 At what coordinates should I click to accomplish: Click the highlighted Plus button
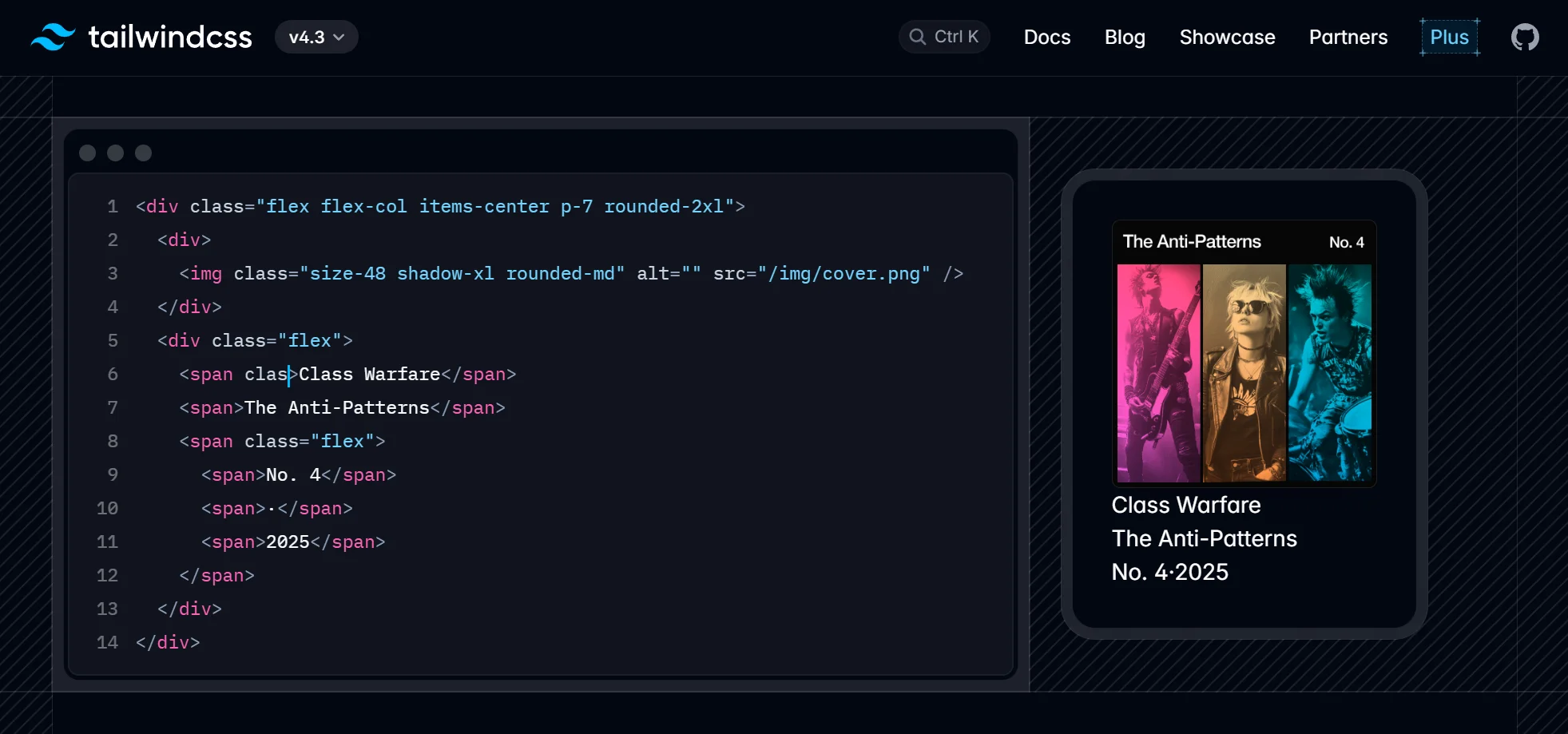(1449, 38)
